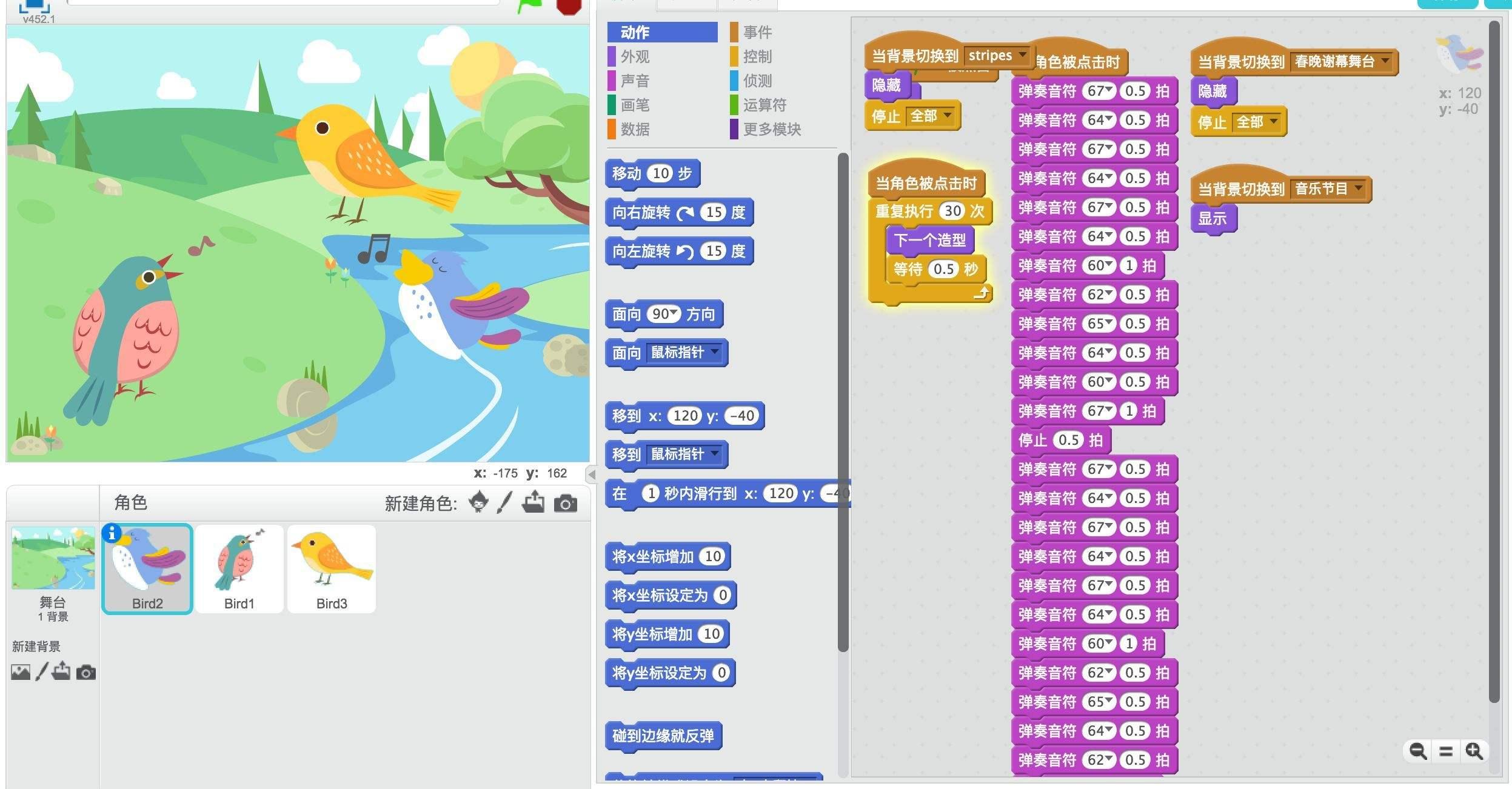Viewport: 1512px width, 789px height.
Task: Edit seconds value in 秒内滑行到 block
Action: pos(651,493)
